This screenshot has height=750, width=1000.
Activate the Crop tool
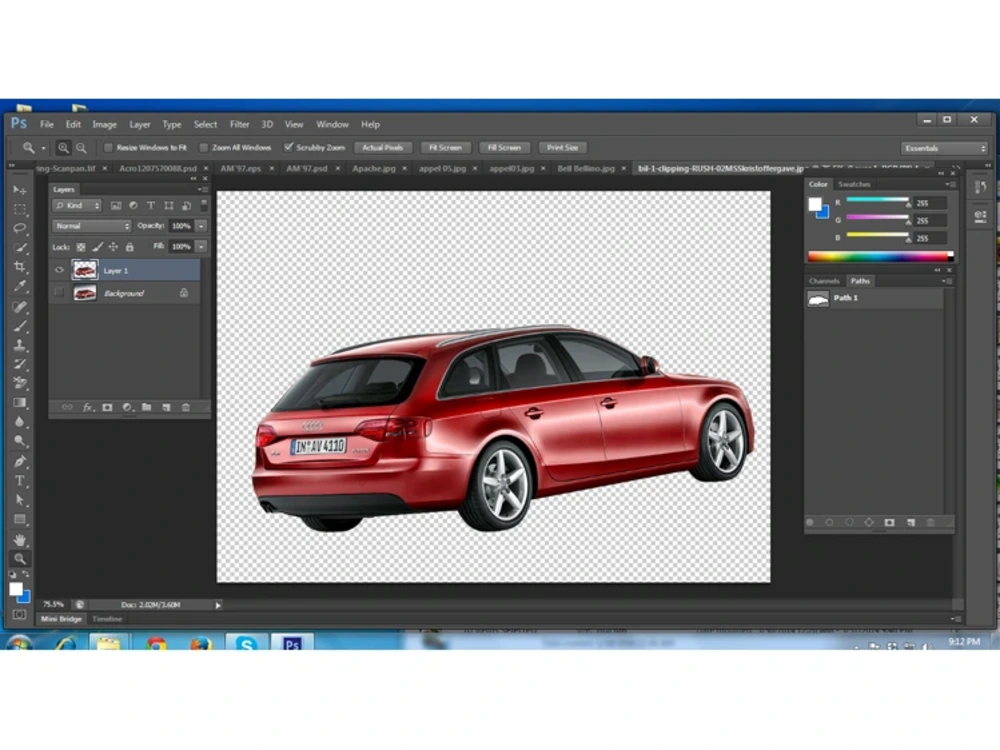pos(20,267)
